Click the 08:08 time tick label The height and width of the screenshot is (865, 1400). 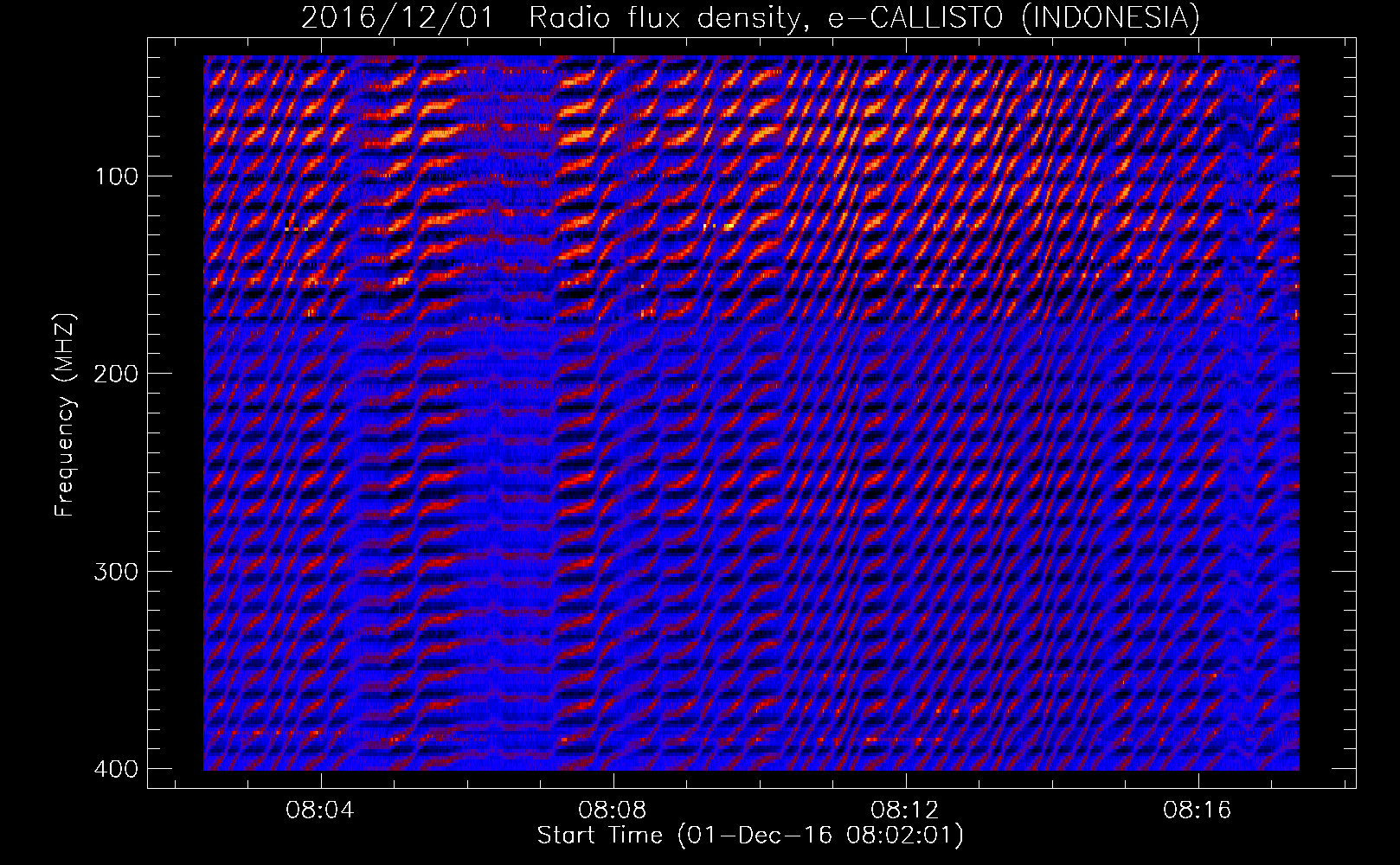tap(613, 811)
